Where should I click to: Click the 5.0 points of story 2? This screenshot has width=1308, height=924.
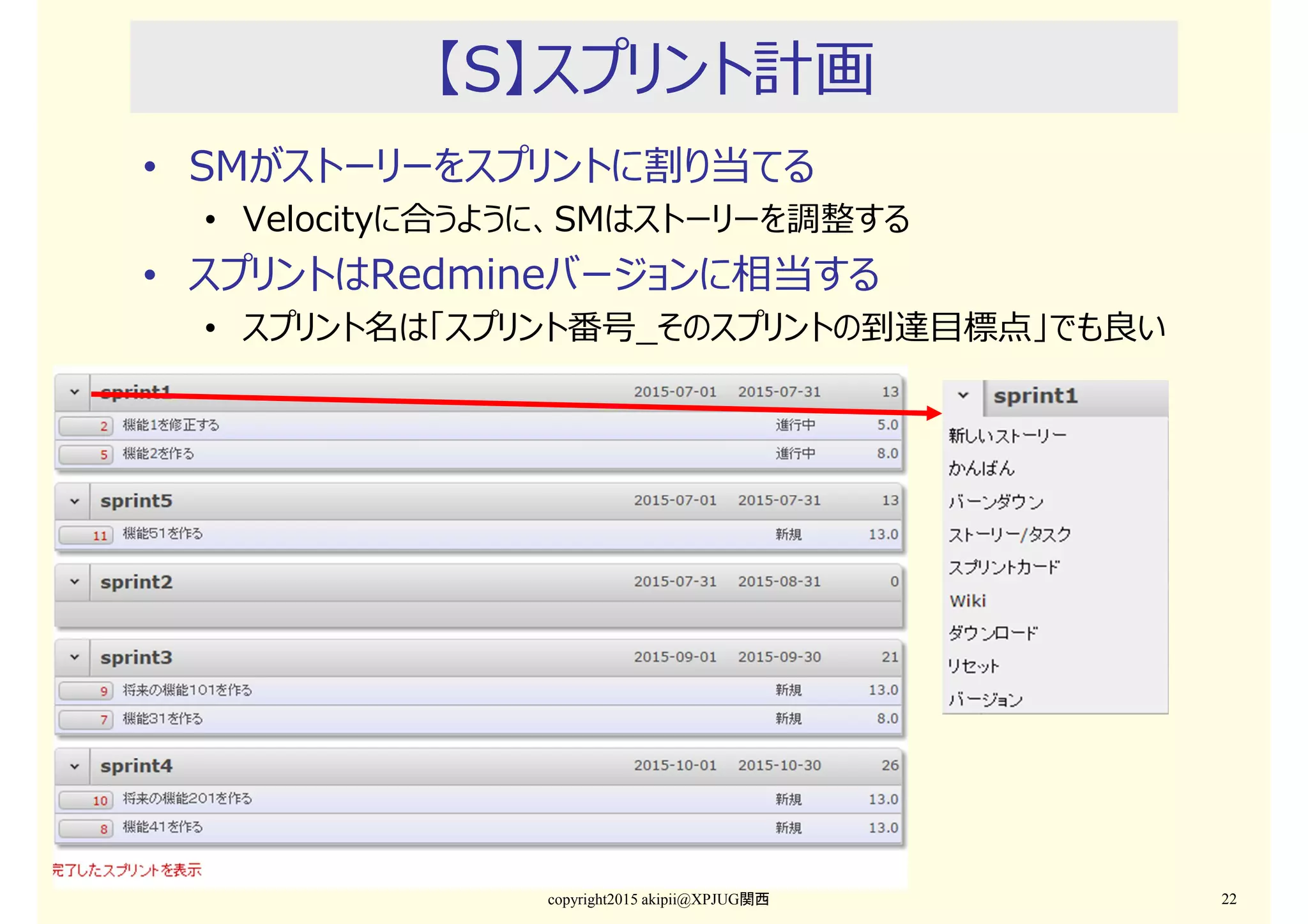887,425
